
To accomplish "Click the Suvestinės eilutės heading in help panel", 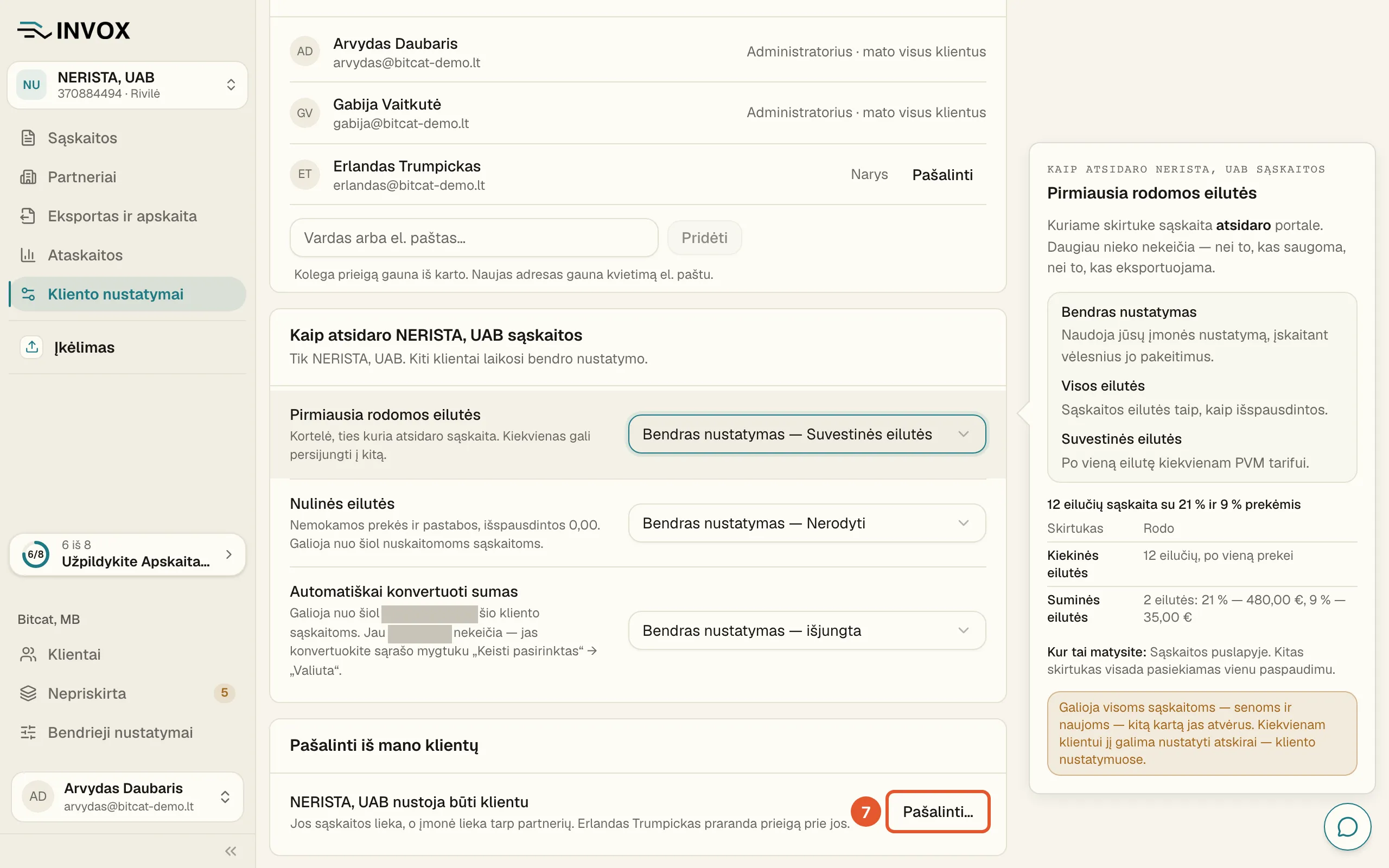I will pyautogui.click(x=1121, y=438).
